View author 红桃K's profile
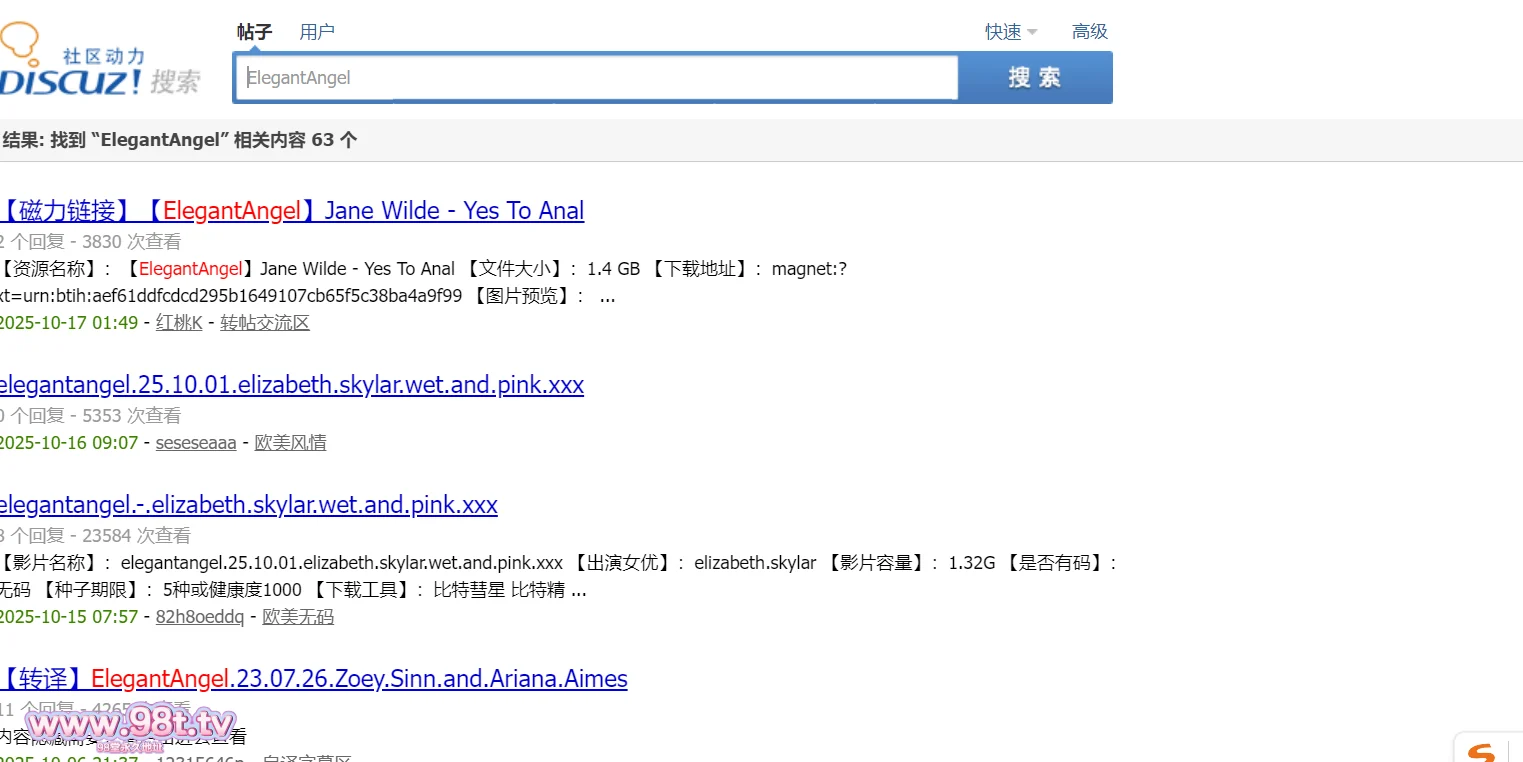 (x=179, y=323)
